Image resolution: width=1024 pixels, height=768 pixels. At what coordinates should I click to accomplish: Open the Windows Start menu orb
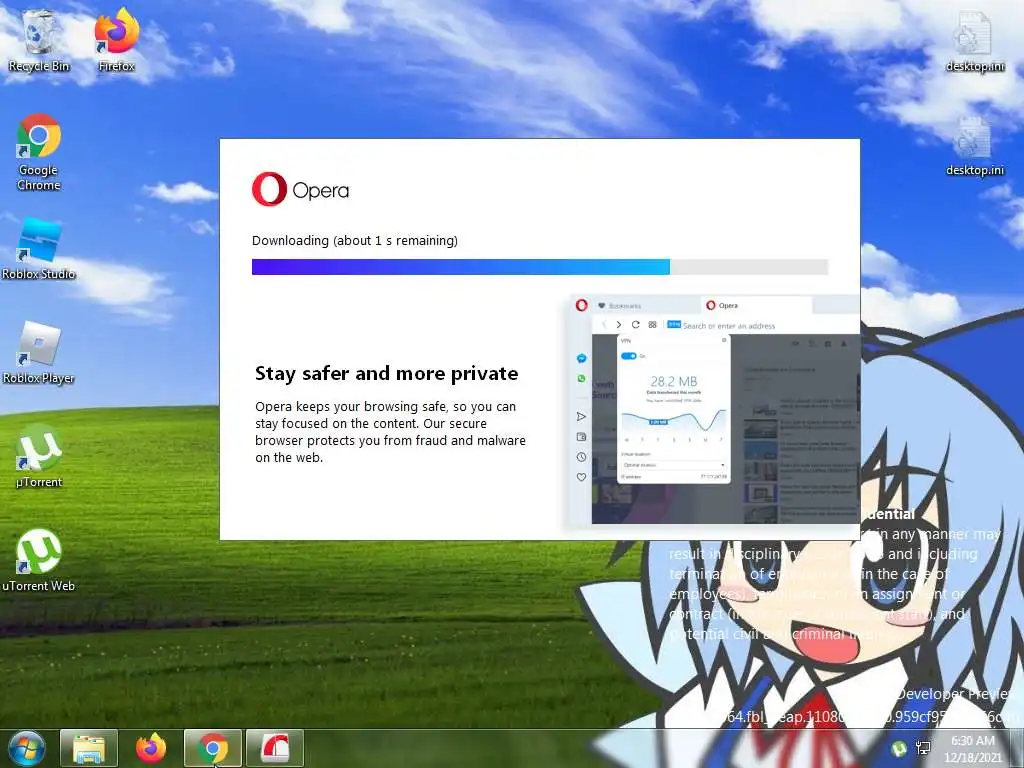pyautogui.click(x=26, y=748)
